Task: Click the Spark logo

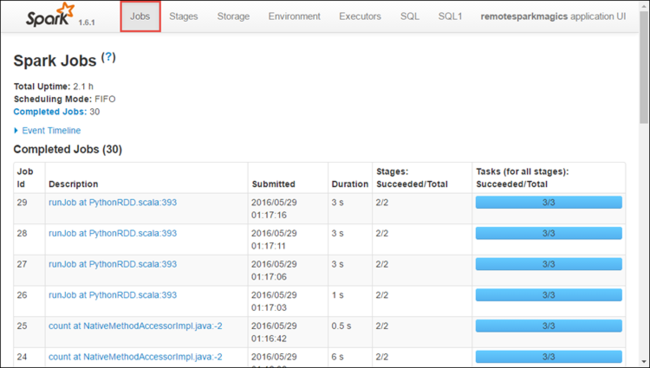Action: [x=51, y=15]
